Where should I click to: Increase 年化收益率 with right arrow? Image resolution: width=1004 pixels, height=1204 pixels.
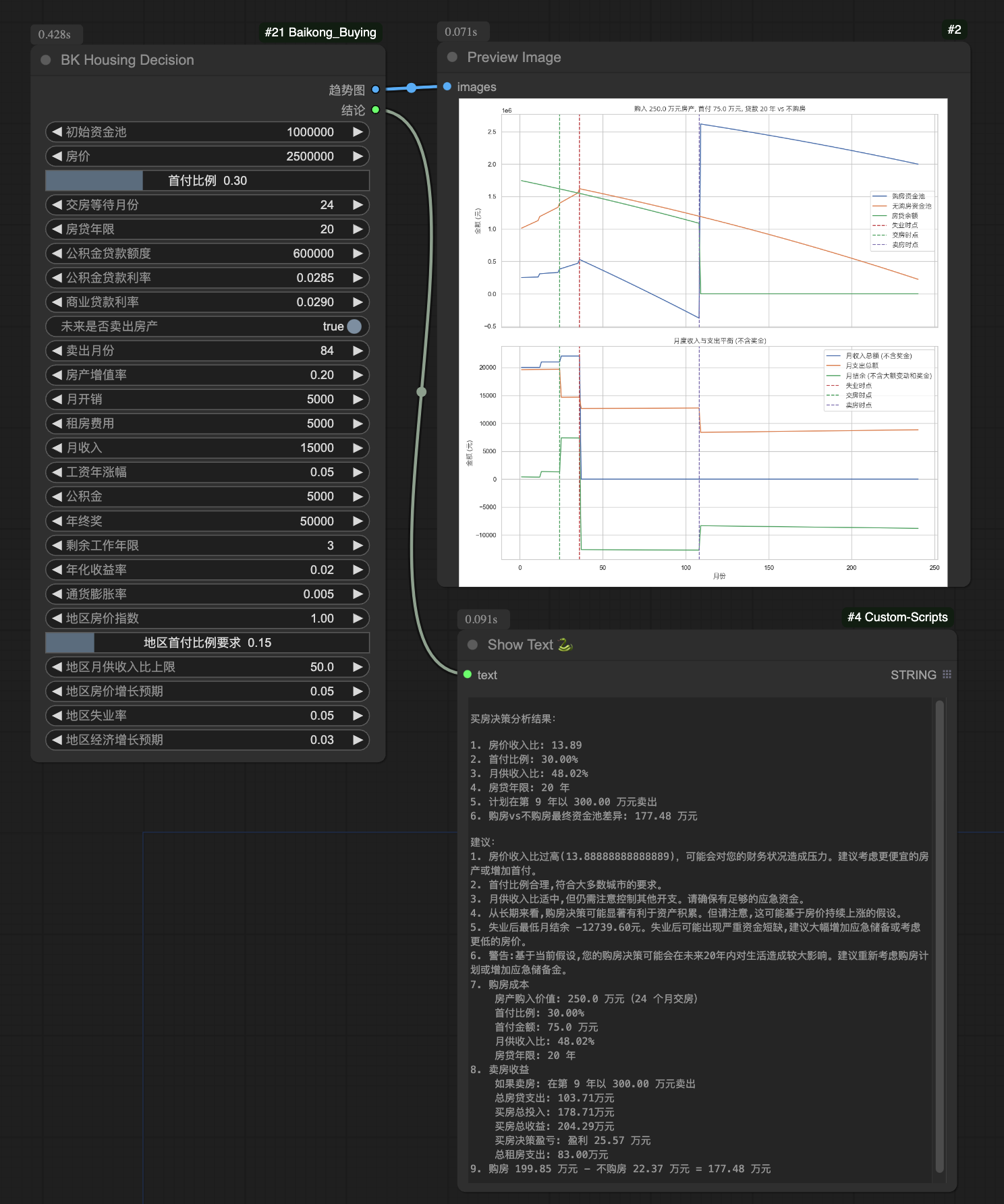[x=358, y=570]
